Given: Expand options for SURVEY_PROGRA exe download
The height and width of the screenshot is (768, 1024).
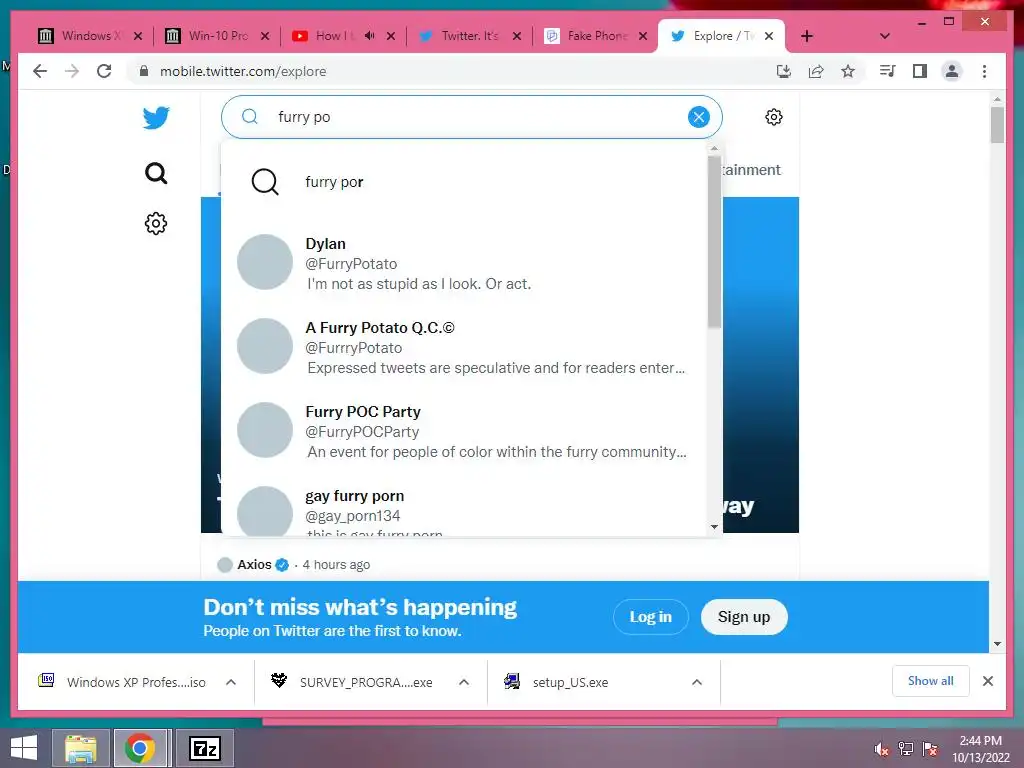Looking at the screenshot, I should (x=464, y=682).
